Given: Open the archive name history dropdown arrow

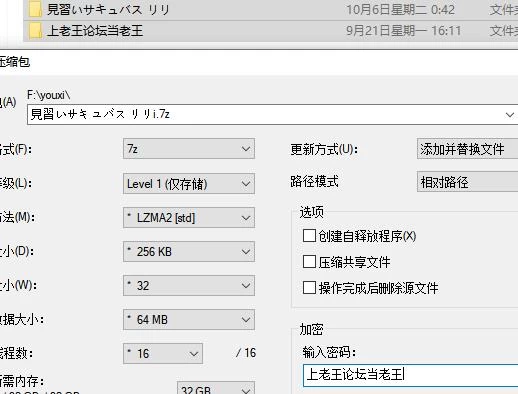Looking at the screenshot, I should (509, 115).
